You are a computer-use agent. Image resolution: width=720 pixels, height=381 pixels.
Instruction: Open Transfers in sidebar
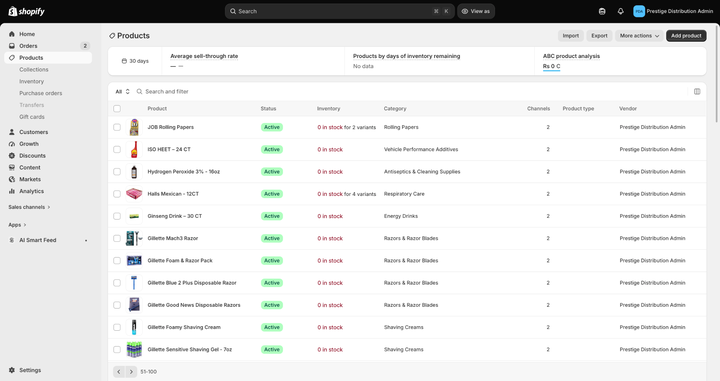(32, 105)
